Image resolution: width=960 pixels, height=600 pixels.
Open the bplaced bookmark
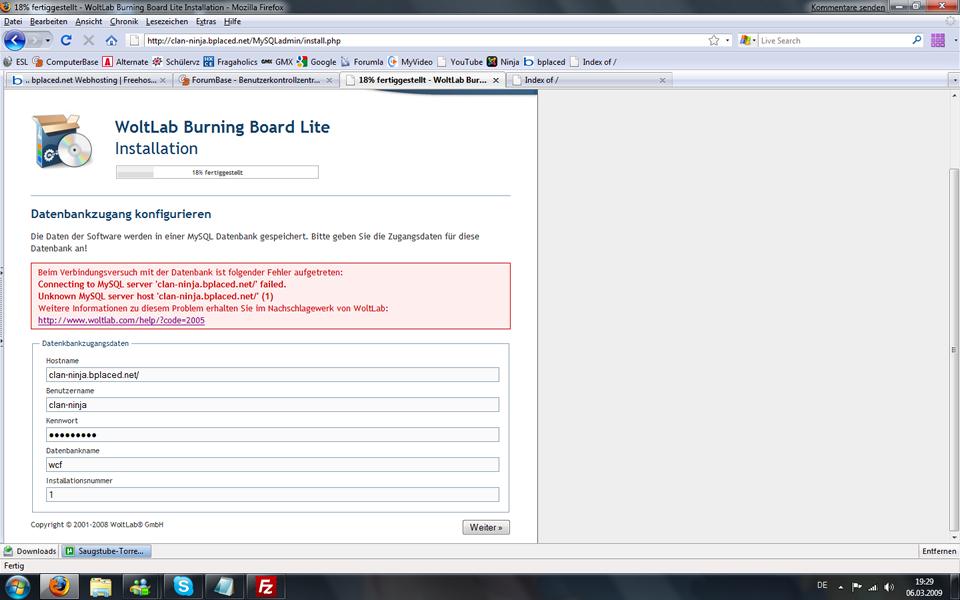(544, 62)
